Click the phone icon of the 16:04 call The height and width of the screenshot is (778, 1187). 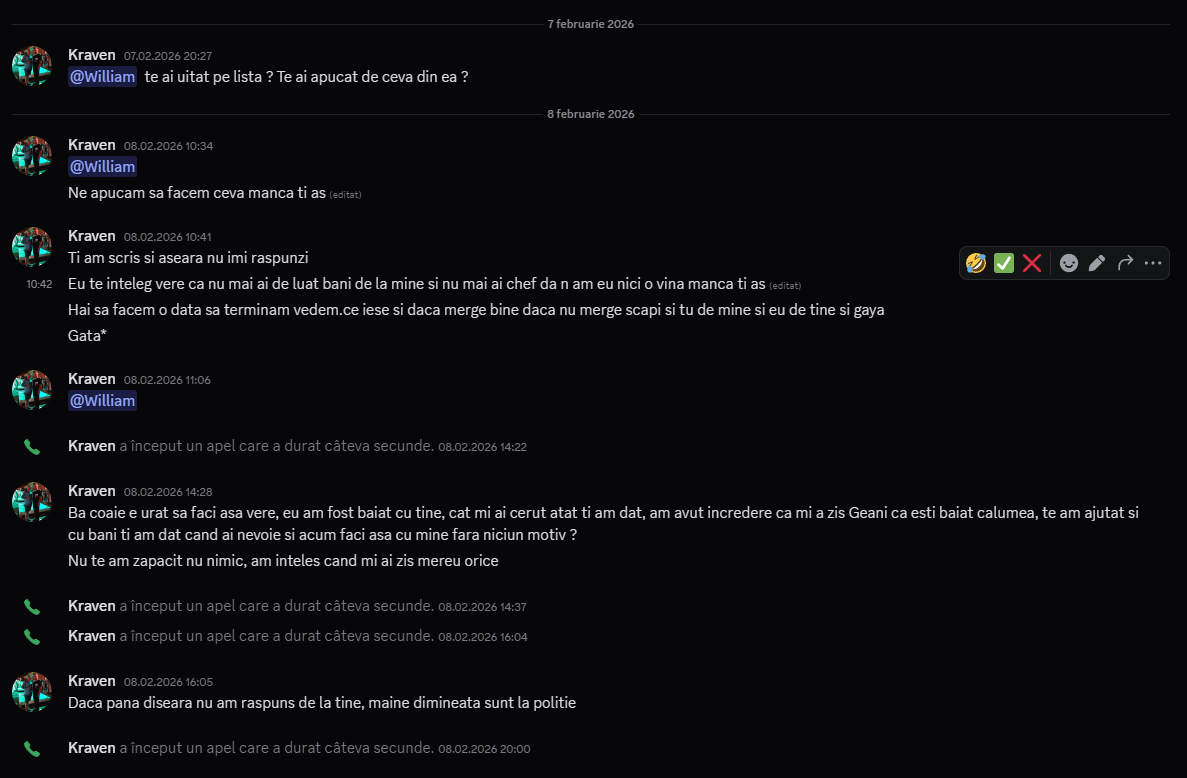coord(32,637)
